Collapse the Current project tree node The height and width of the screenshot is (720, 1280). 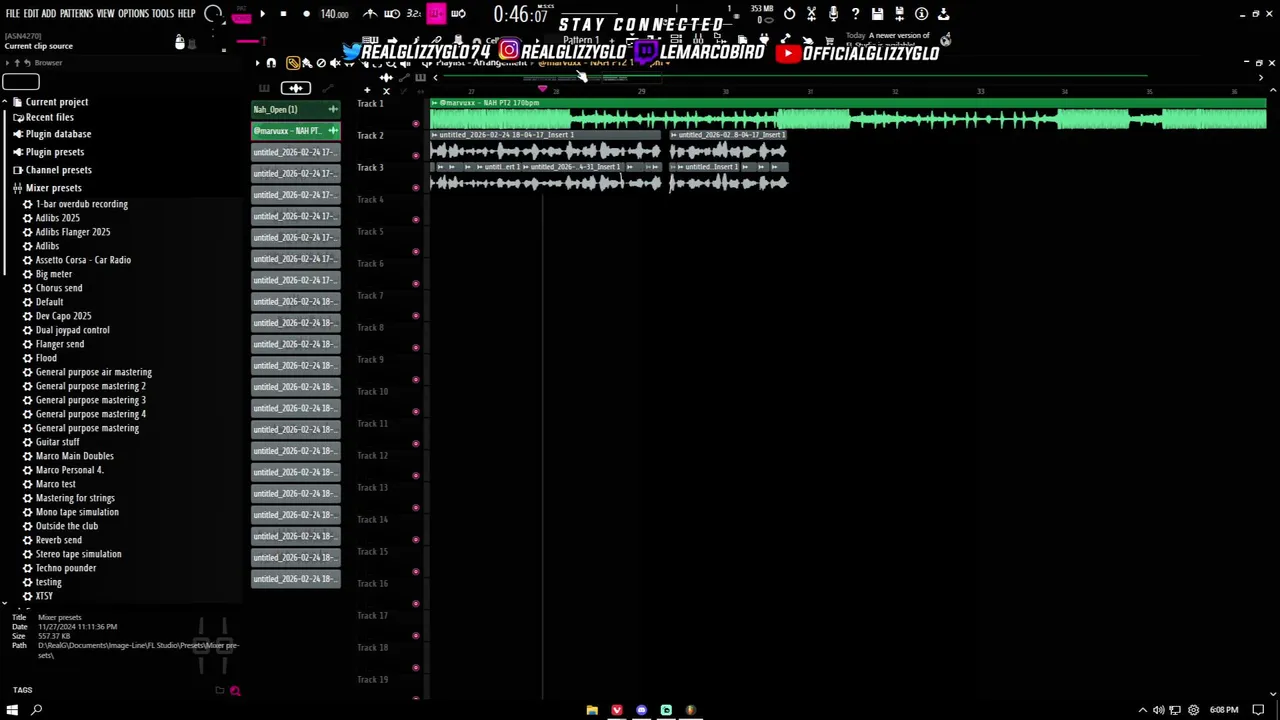[x=5, y=102]
